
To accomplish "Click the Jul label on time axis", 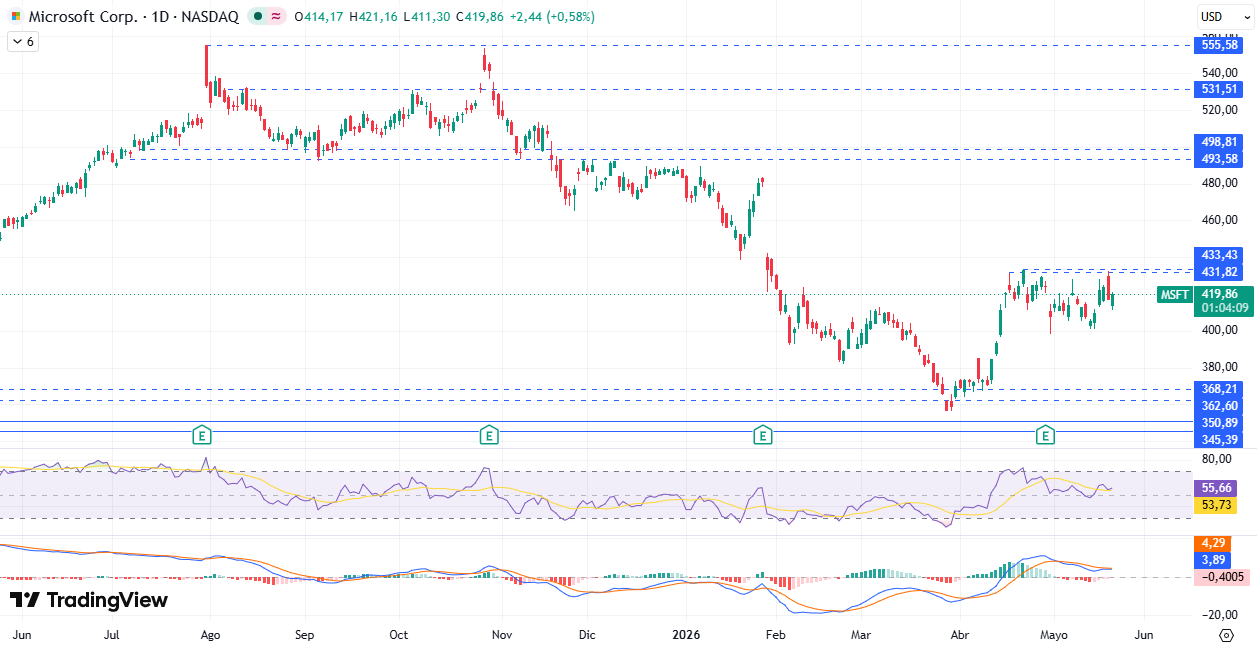I will [112, 634].
